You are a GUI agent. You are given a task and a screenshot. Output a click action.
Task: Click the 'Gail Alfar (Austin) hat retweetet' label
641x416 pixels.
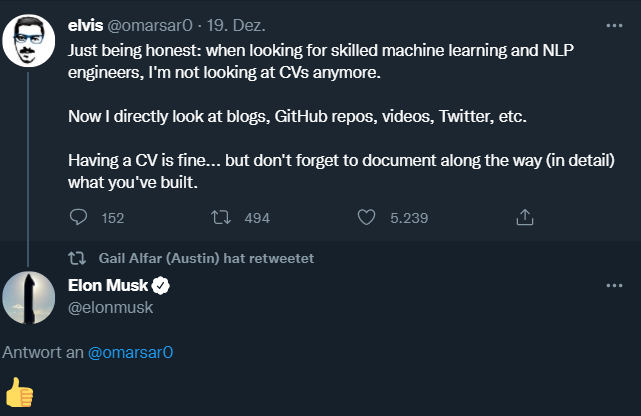206,258
